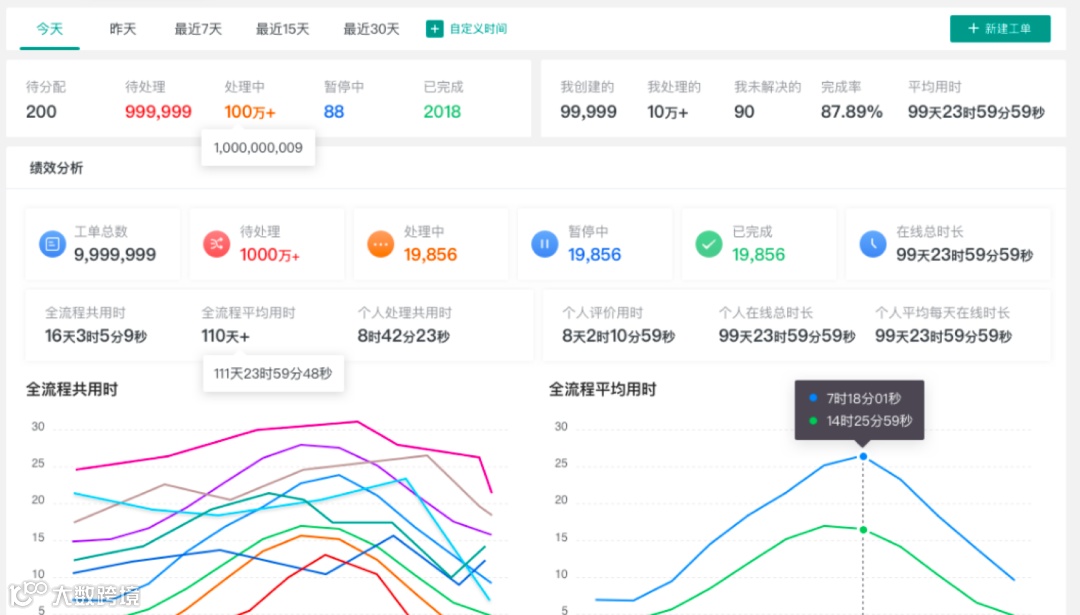The width and height of the screenshot is (1080, 615).
Task: Click the 全流程共用时 value 16天3时5分9秒
Action: 96,336
